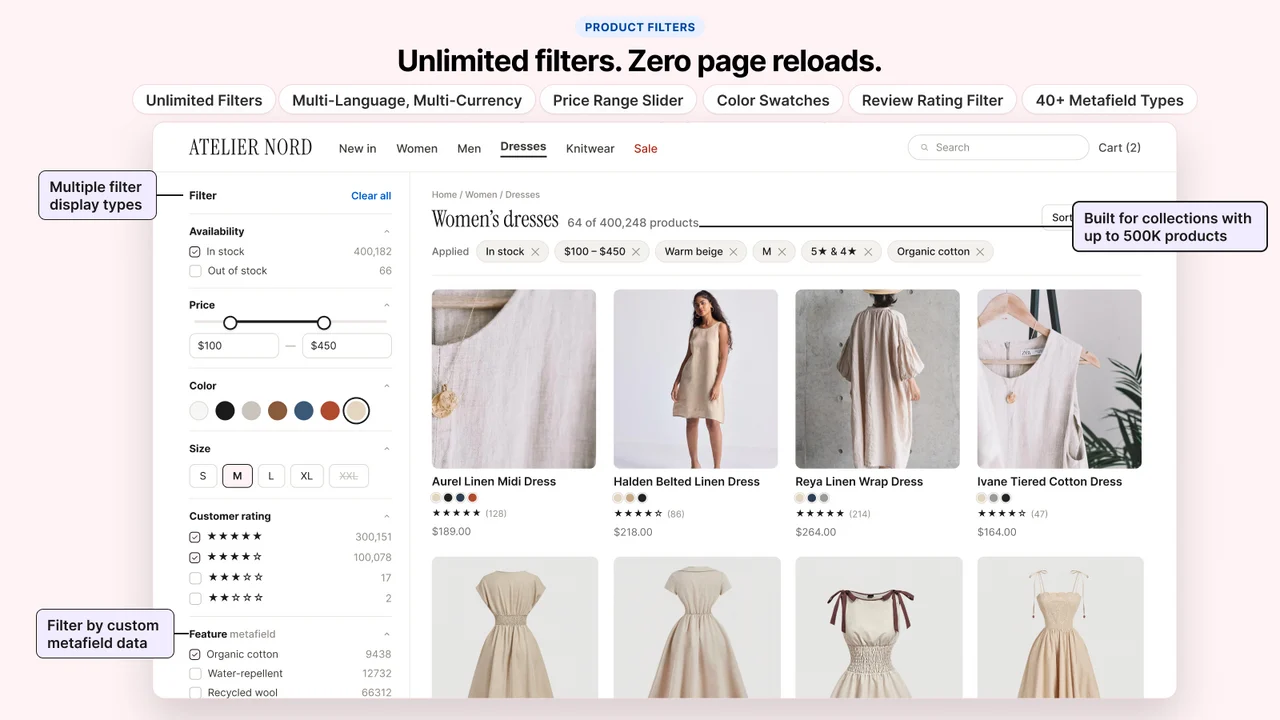Remove the Warm beige filter chip
This screenshot has width=1280, height=720.
733,252
